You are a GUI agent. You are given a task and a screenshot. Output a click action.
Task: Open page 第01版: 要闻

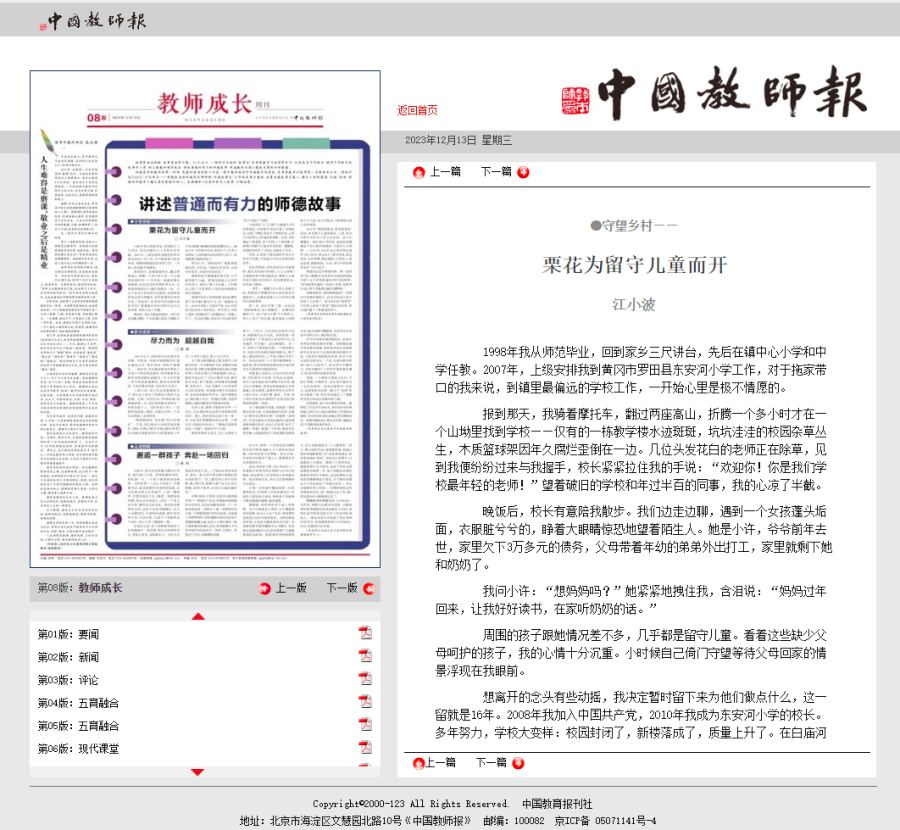click(68, 634)
